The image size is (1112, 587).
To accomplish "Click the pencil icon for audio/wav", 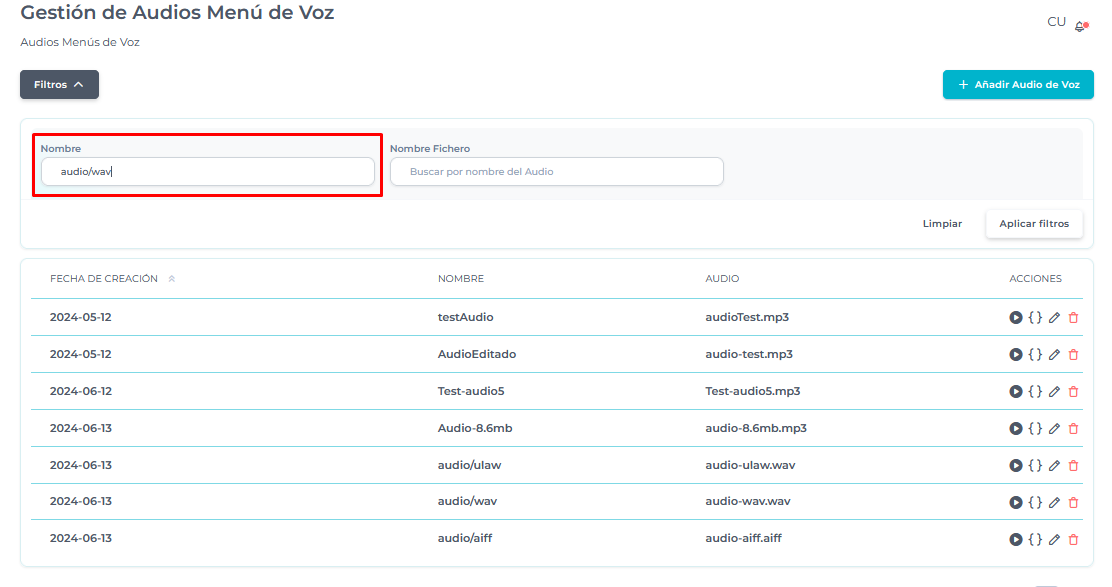I will (x=1054, y=502).
